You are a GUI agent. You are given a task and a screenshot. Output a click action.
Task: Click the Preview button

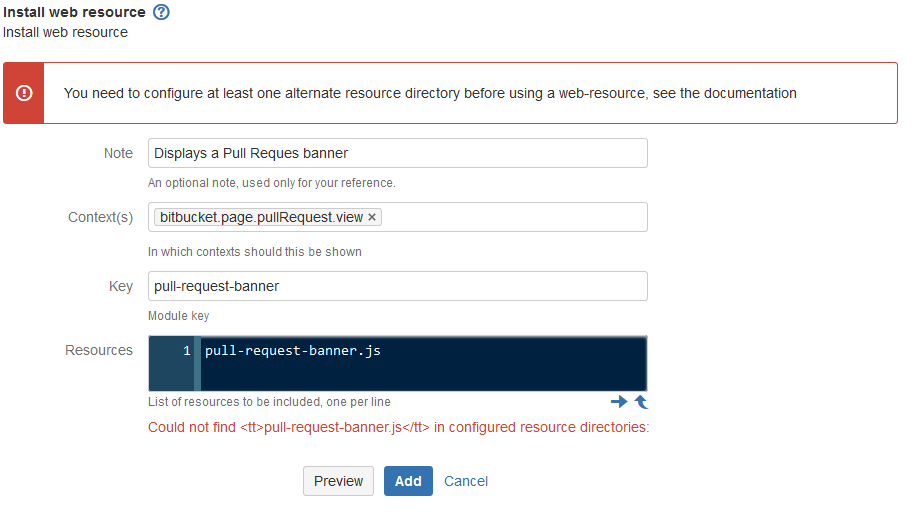(x=338, y=481)
